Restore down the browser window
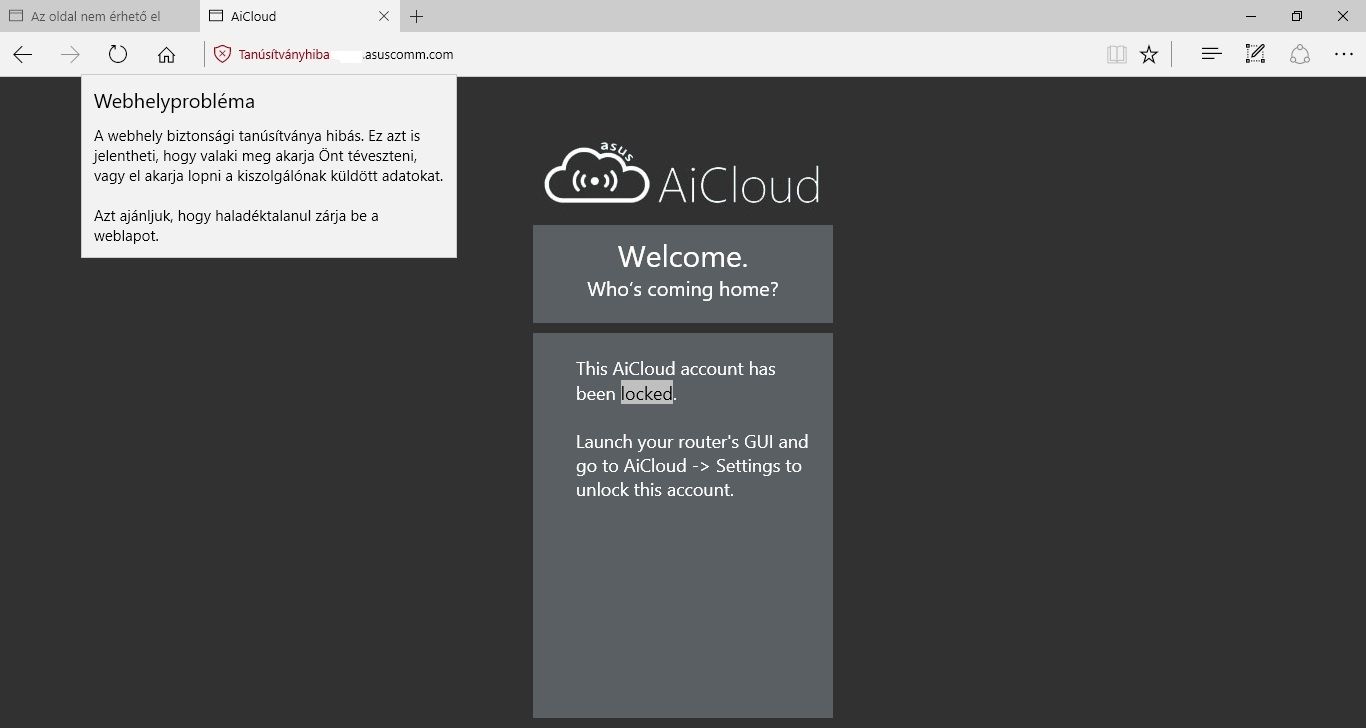 click(x=1297, y=16)
